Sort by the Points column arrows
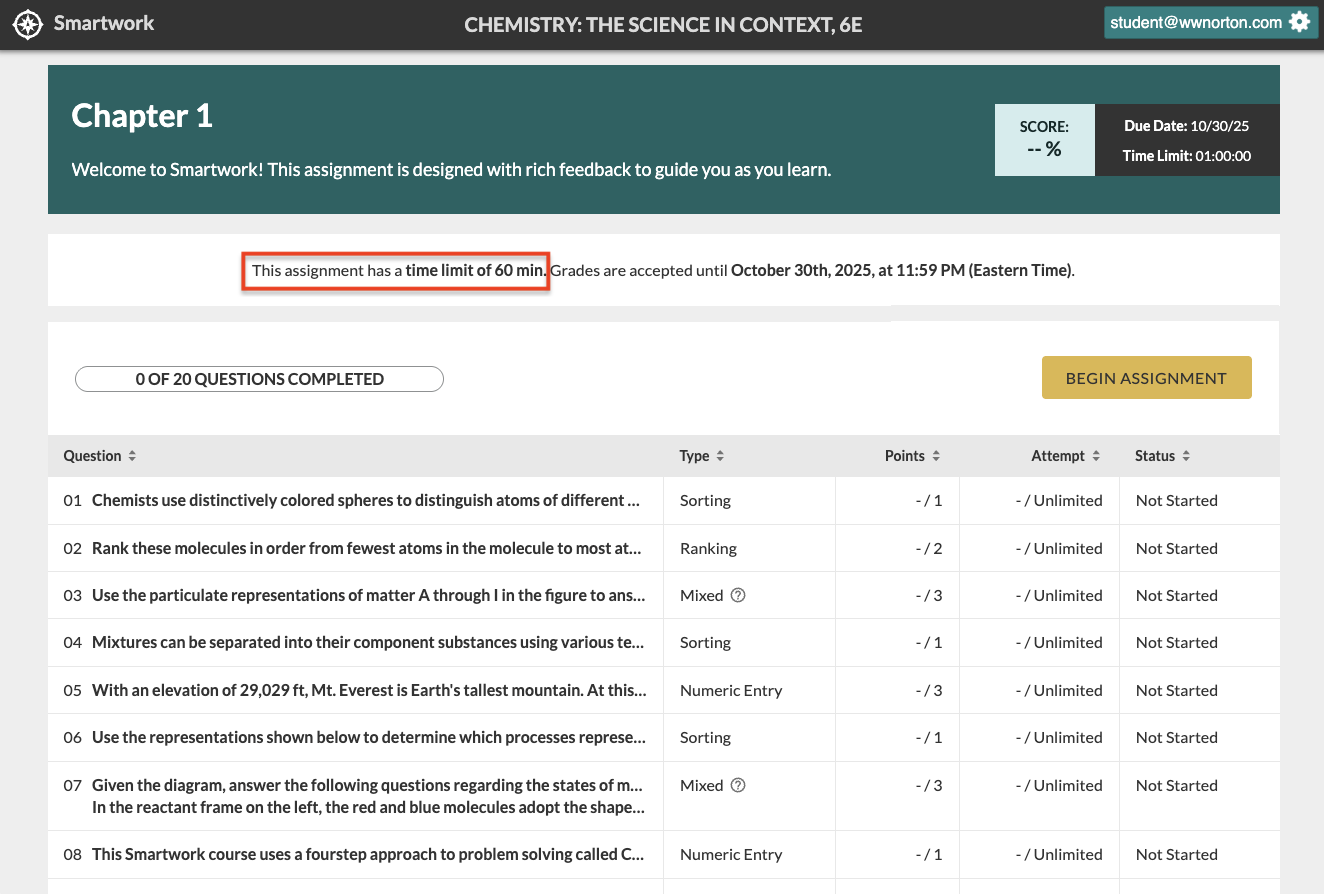The width and height of the screenshot is (1324, 894). [x=936, y=456]
